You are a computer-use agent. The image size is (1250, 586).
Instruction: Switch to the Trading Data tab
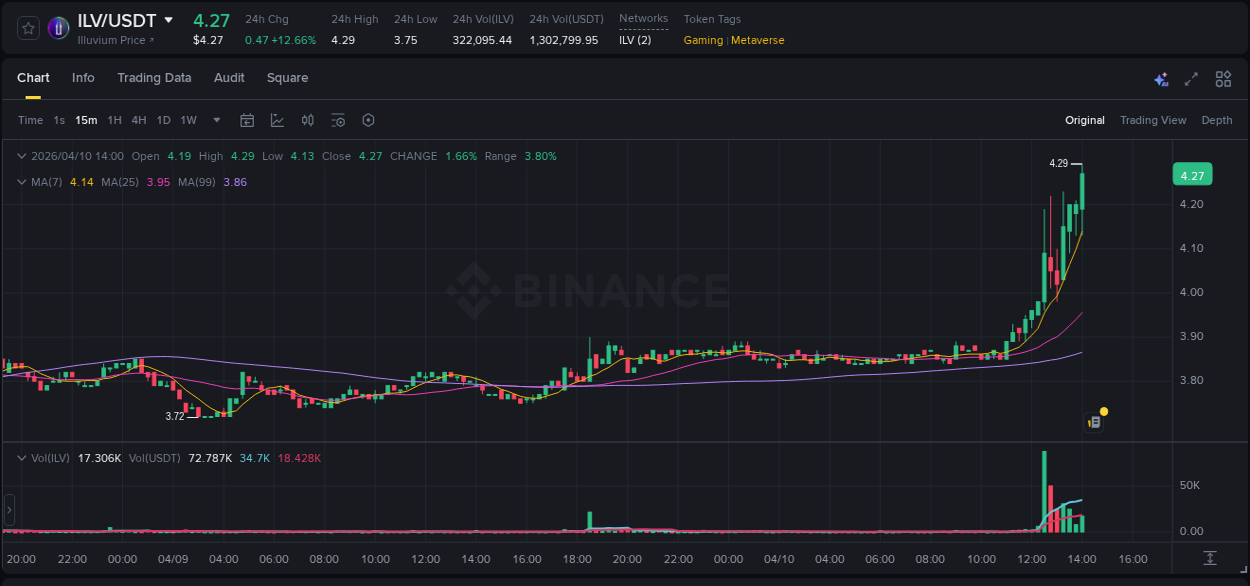pos(154,78)
